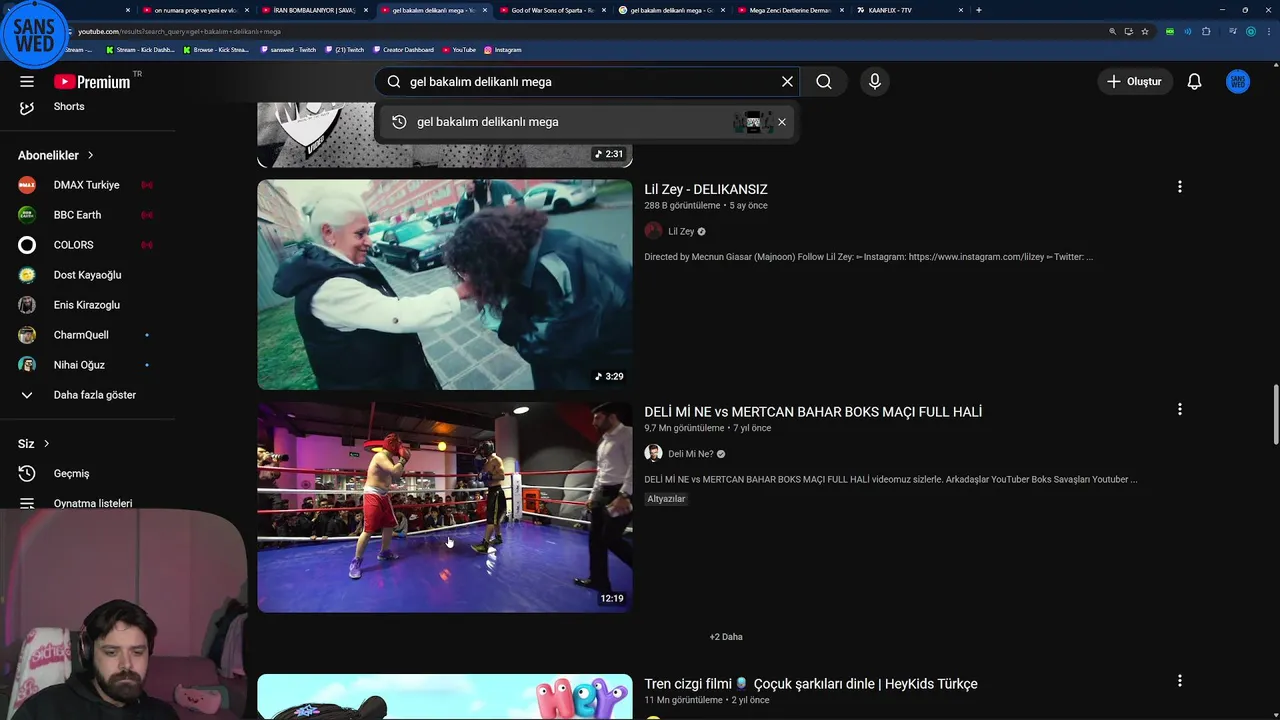Switch to 'KAANFLIX - 7TV' tab

(x=908, y=10)
